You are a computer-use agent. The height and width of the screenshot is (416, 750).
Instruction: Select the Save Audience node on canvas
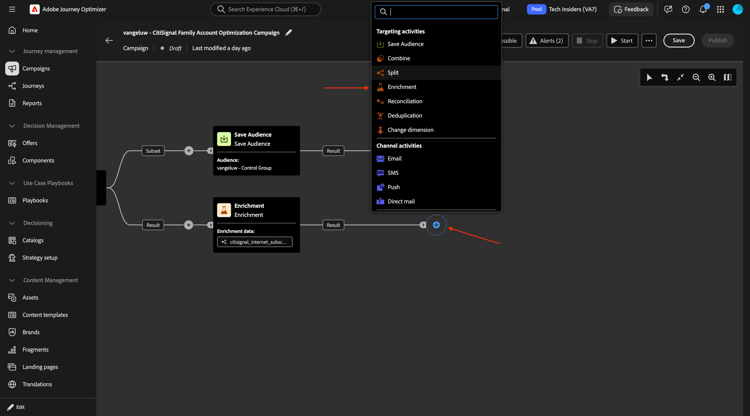(x=256, y=151)
